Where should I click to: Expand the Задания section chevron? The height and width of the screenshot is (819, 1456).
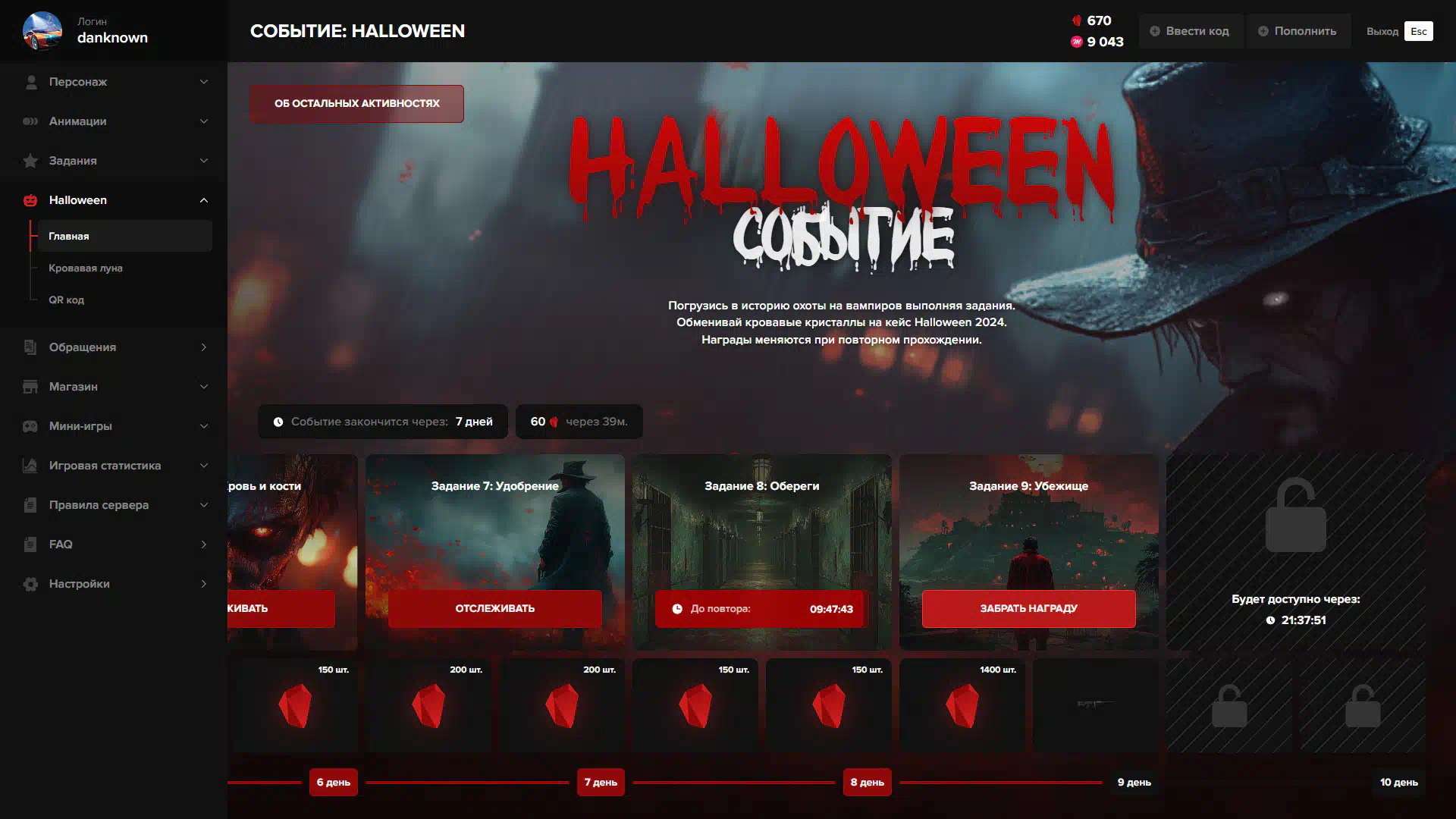[203, 161]
